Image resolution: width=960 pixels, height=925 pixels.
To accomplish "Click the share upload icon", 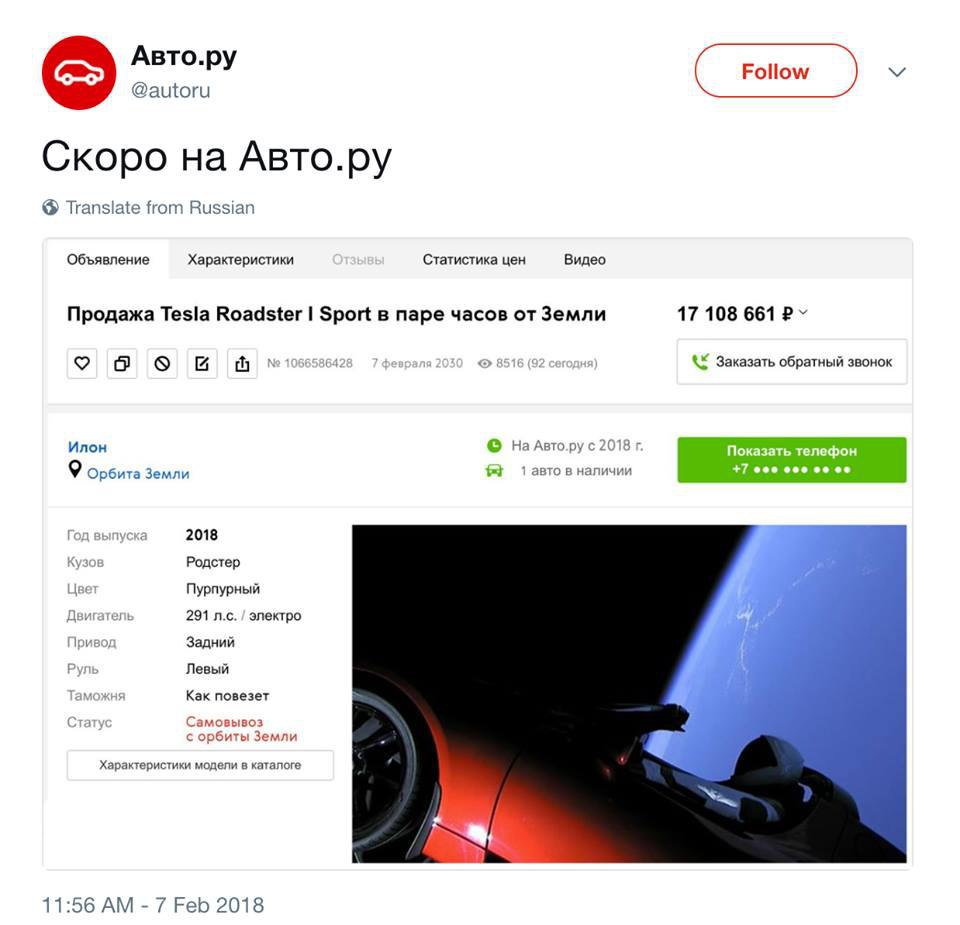I will click(x=242, y=364).
